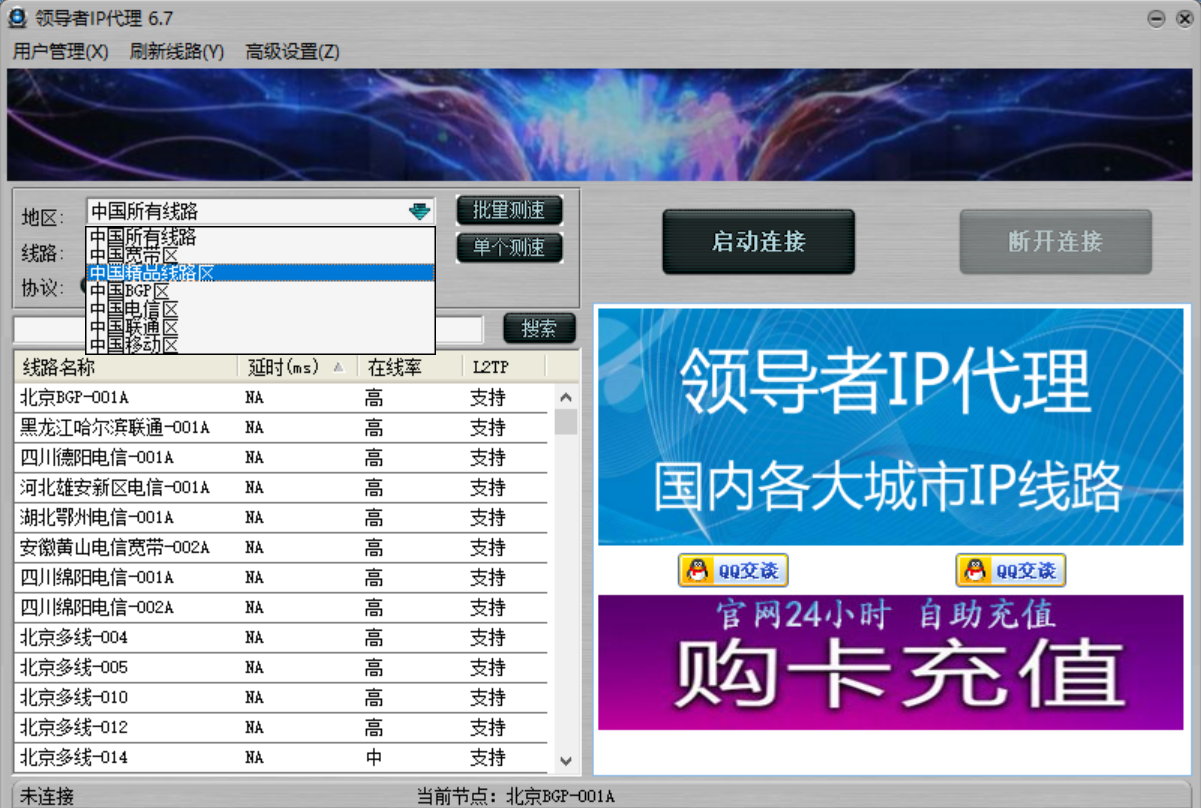The image size is (1201, 808).
Task: Click the 单个测速 single speed test button
Action: (509, 247)
